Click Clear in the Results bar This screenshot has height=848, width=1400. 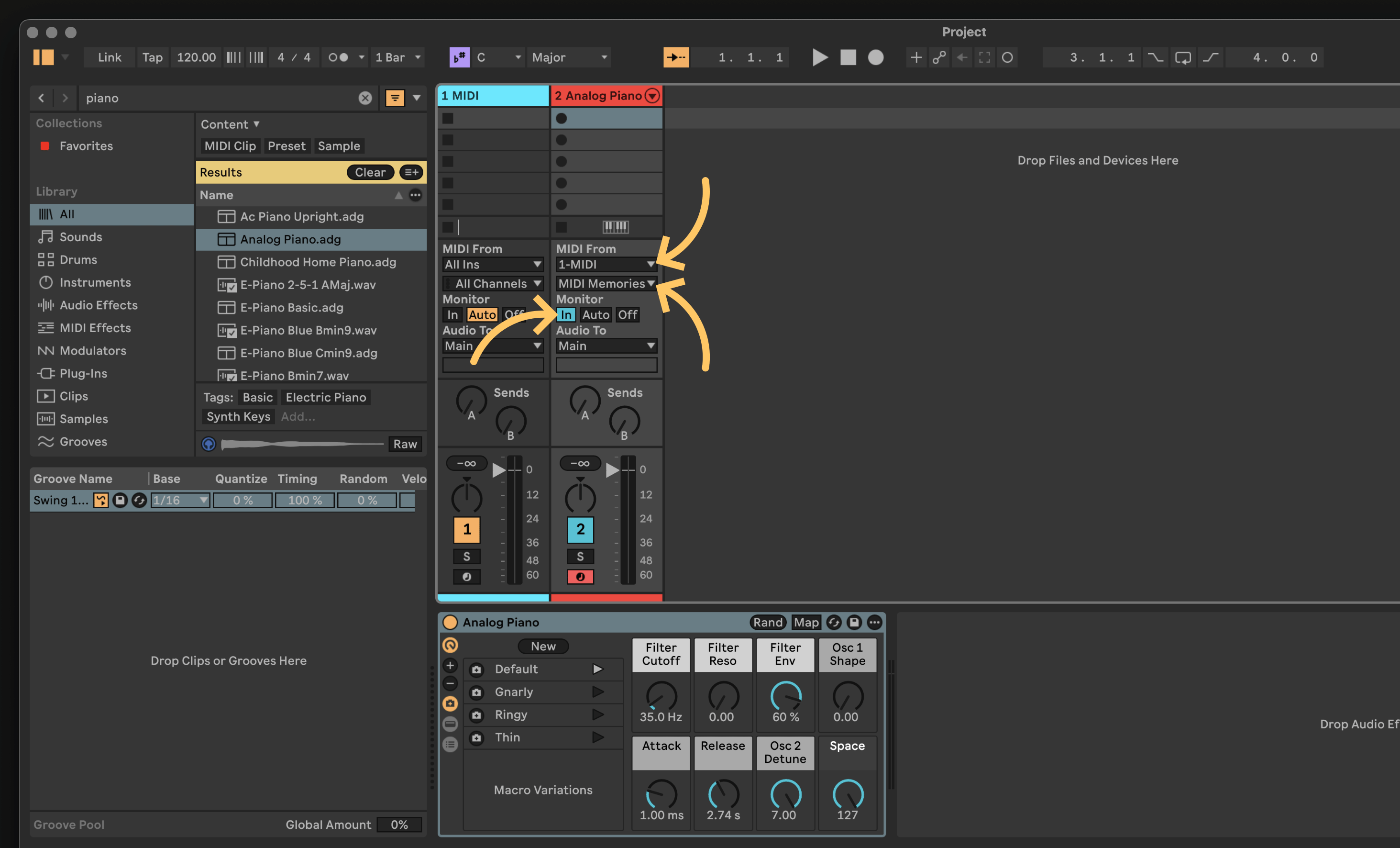point(370,172)
